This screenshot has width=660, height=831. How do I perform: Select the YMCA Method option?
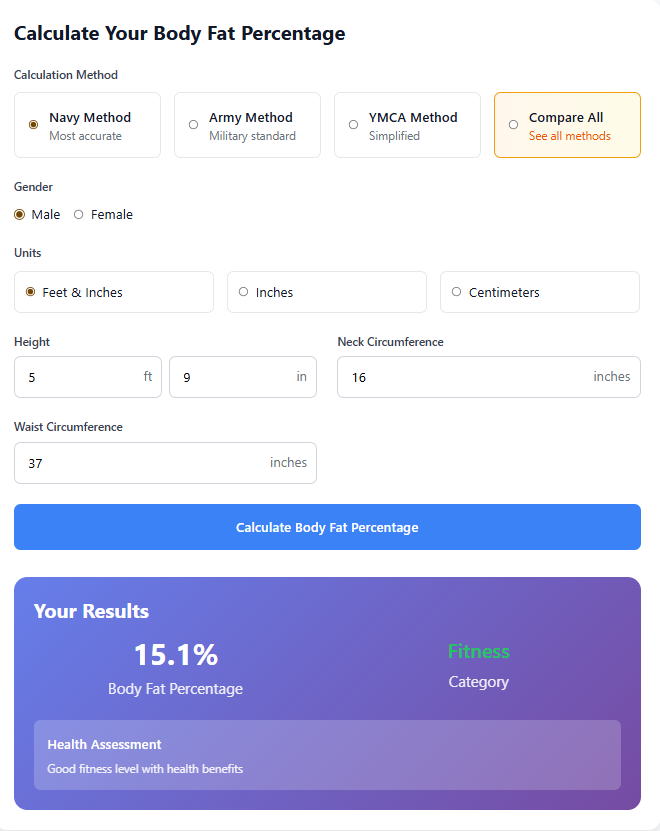pos(407,125)
